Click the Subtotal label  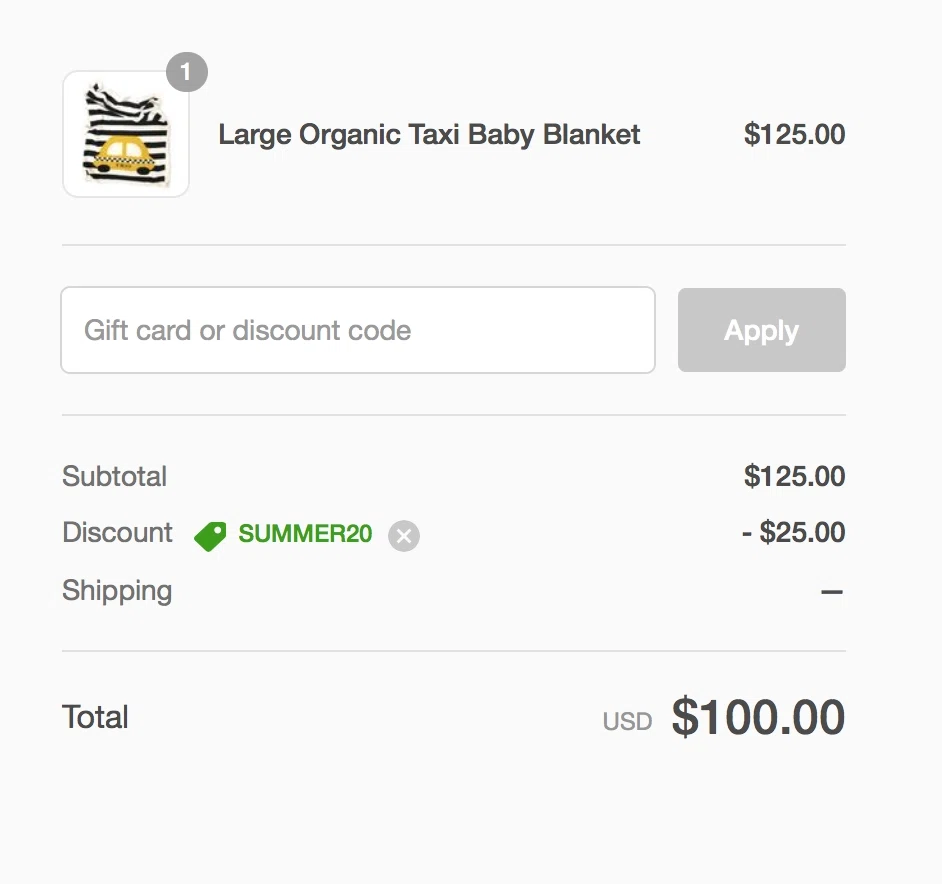[x=114, y=477]
